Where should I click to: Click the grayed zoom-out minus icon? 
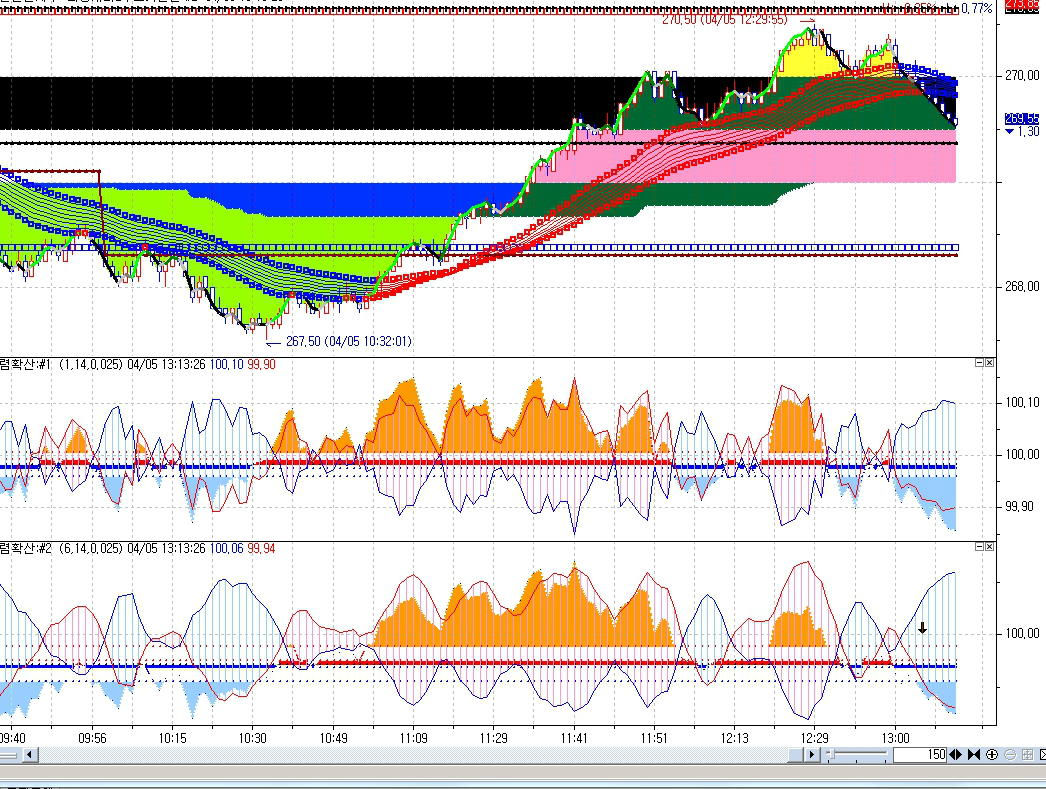click(x=1009, y=755)
